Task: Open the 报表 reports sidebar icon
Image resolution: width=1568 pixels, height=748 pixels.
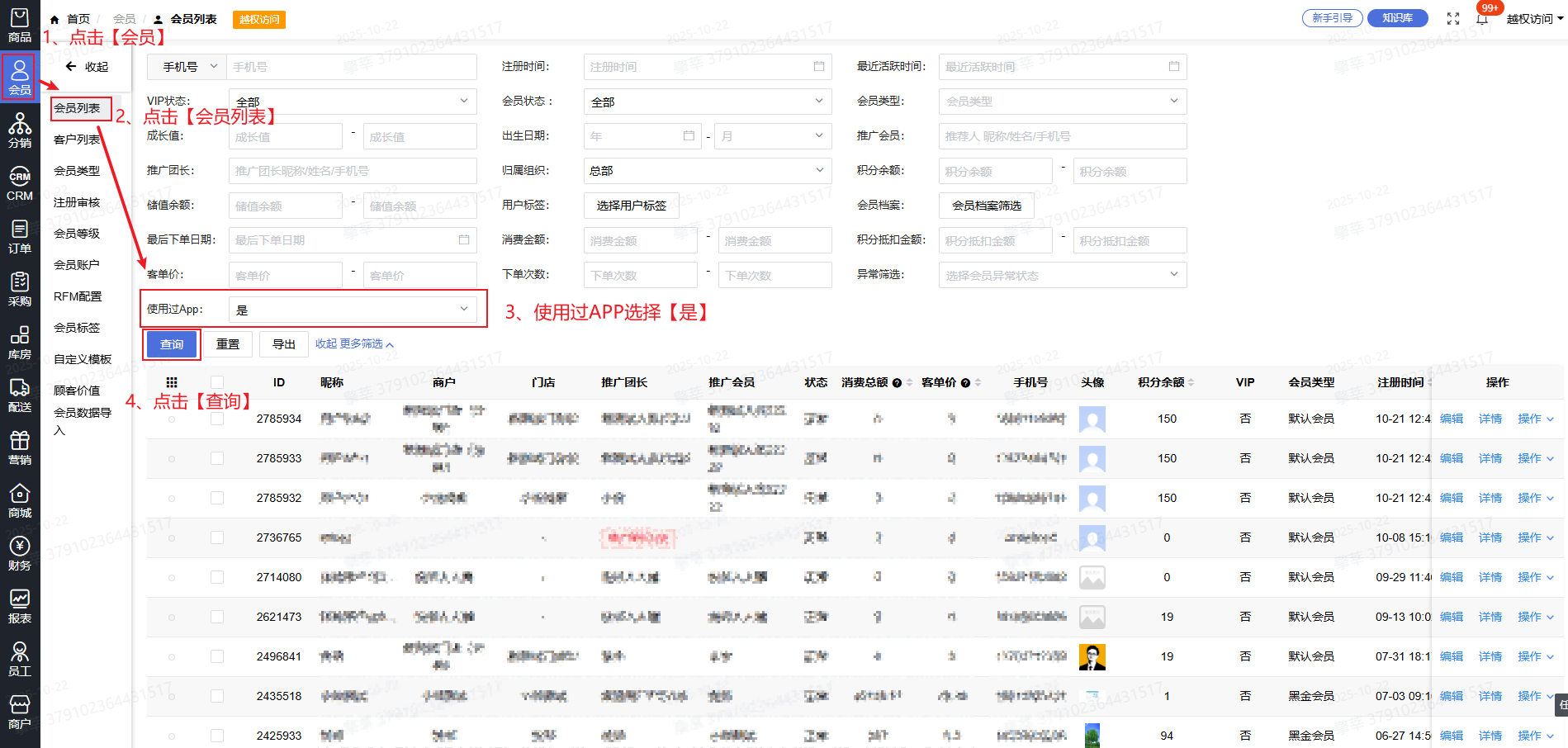Action: 20,606
